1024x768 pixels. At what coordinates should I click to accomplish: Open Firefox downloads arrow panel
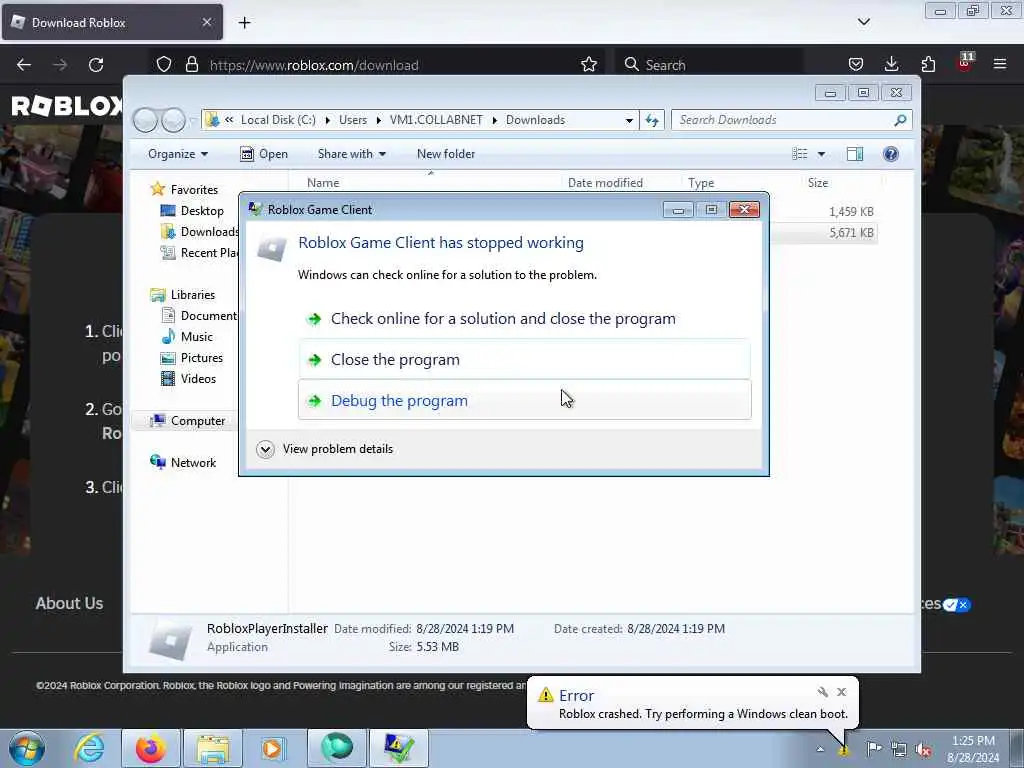891,65
